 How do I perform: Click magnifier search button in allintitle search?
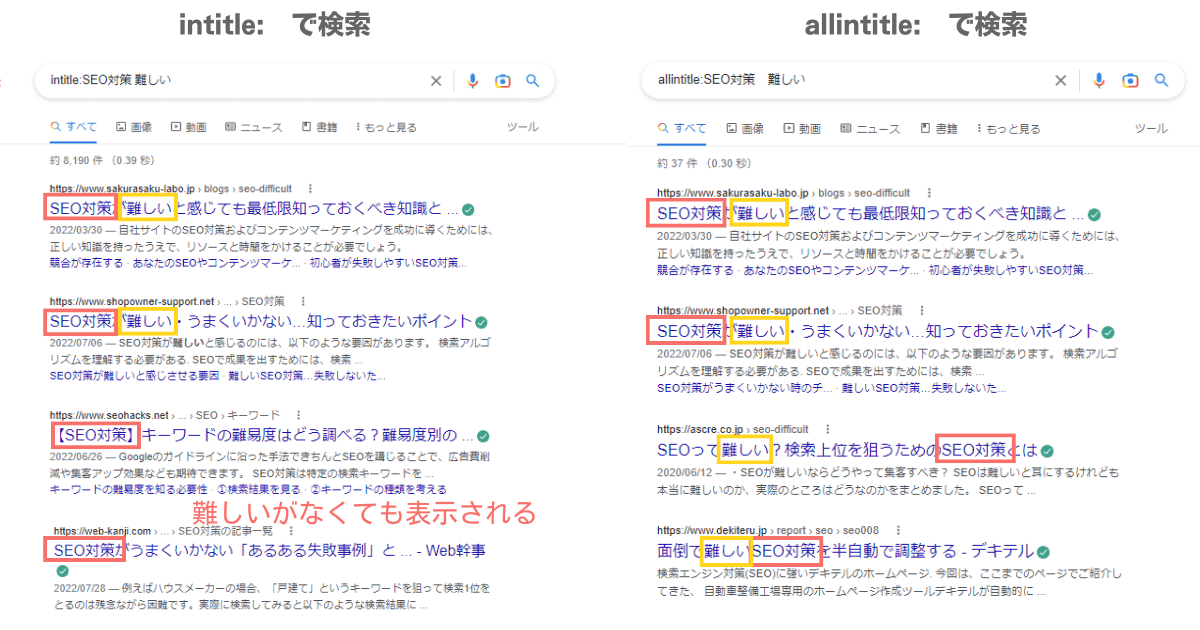point(1161,81)
